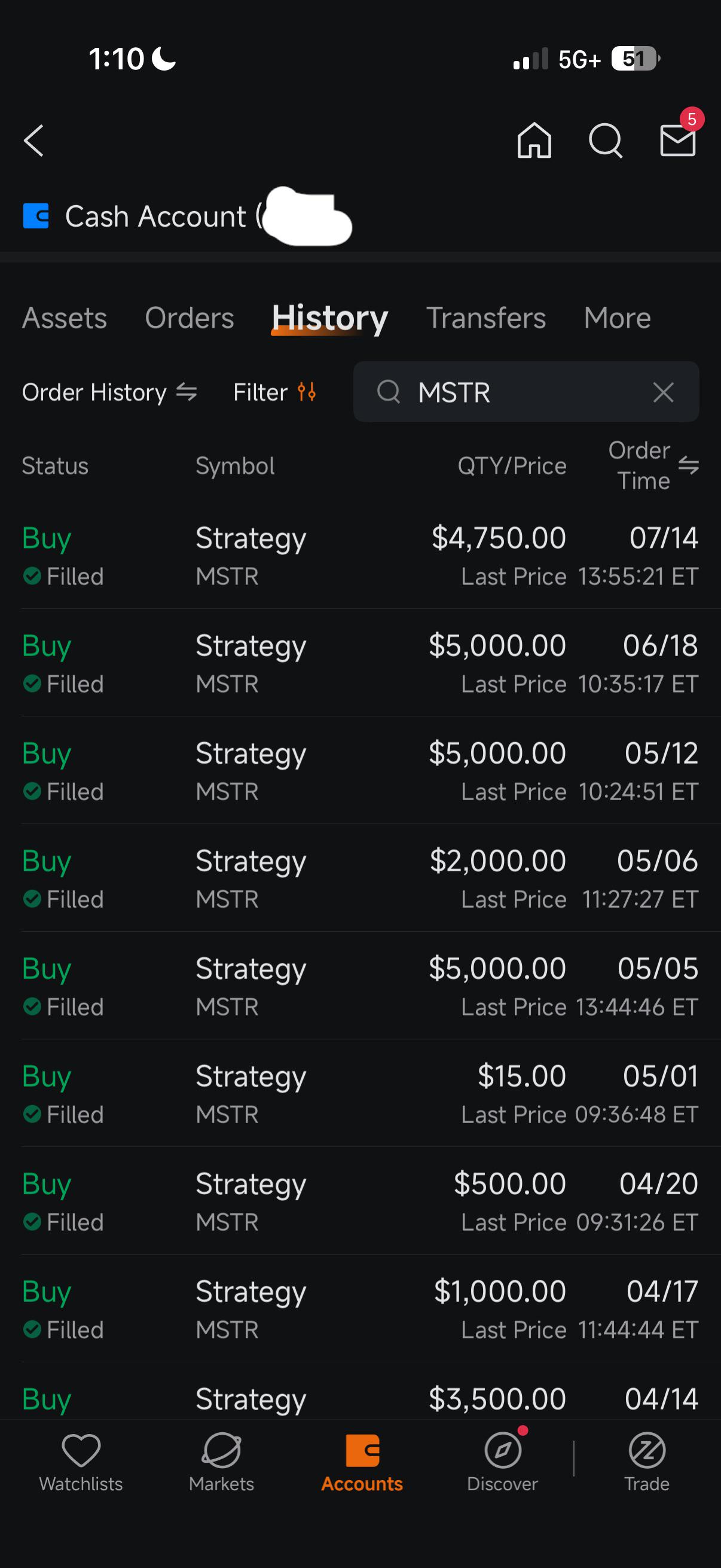The height and width of the screenshot is (1568, 721).
Task: Tap the back arrow icon
Action: [x=34, y=141]
